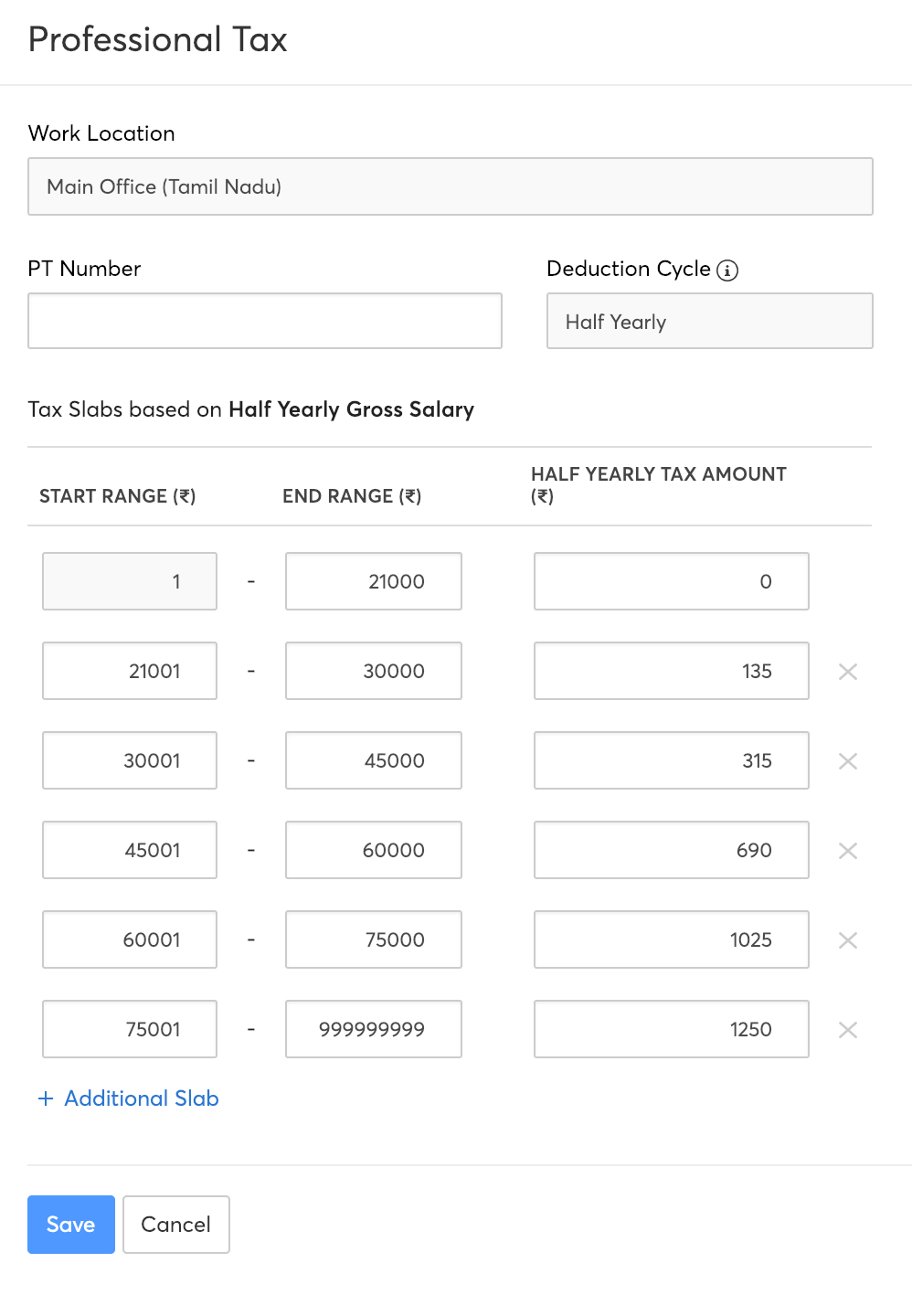This screenshot has width=912, height=1316.
Task: Click the Deduction Cycle info icon
Action: (727, 271)
